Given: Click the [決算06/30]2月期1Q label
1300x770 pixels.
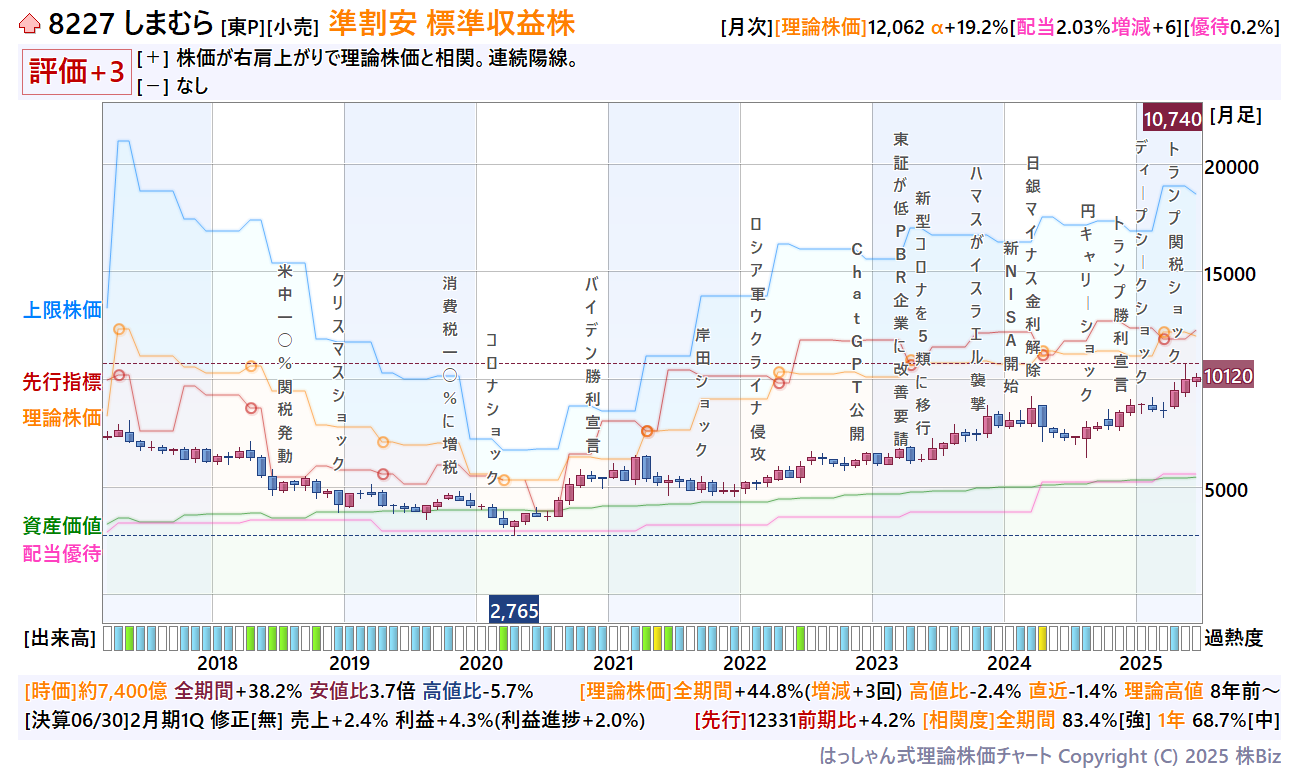Looking at the screenshot, I should [x=120, y=720].
